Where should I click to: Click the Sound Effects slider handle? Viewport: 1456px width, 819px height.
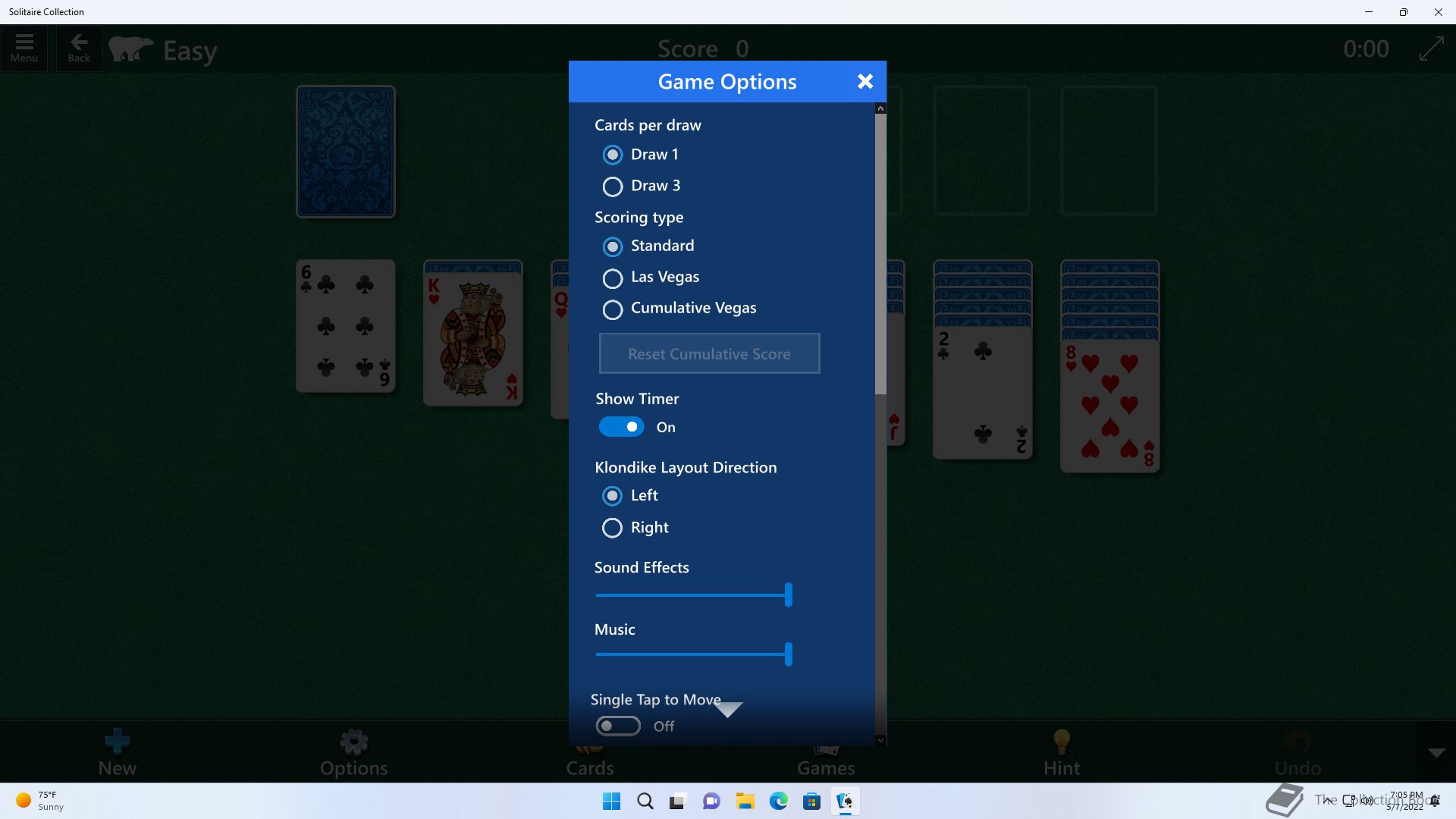[789, 595]
